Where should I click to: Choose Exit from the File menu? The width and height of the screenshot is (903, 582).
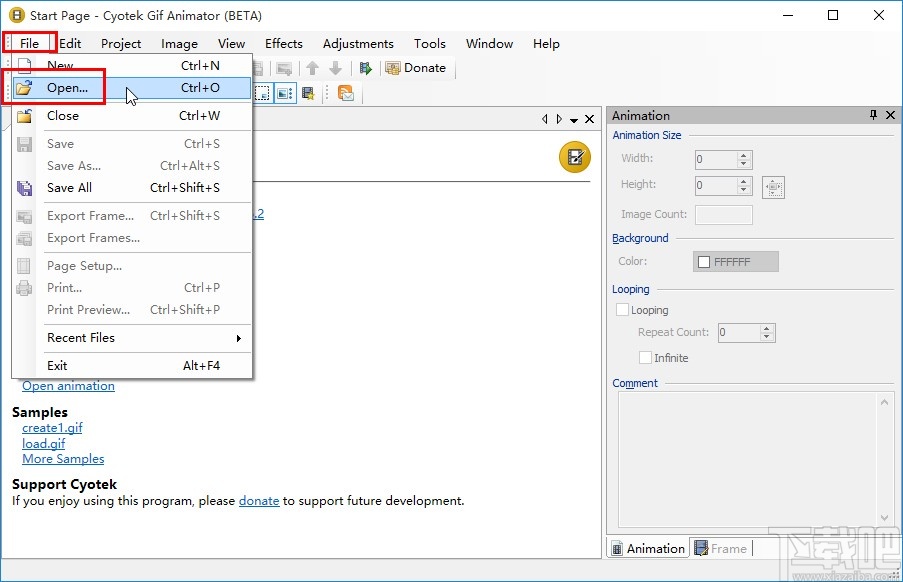tap(131, 366)
